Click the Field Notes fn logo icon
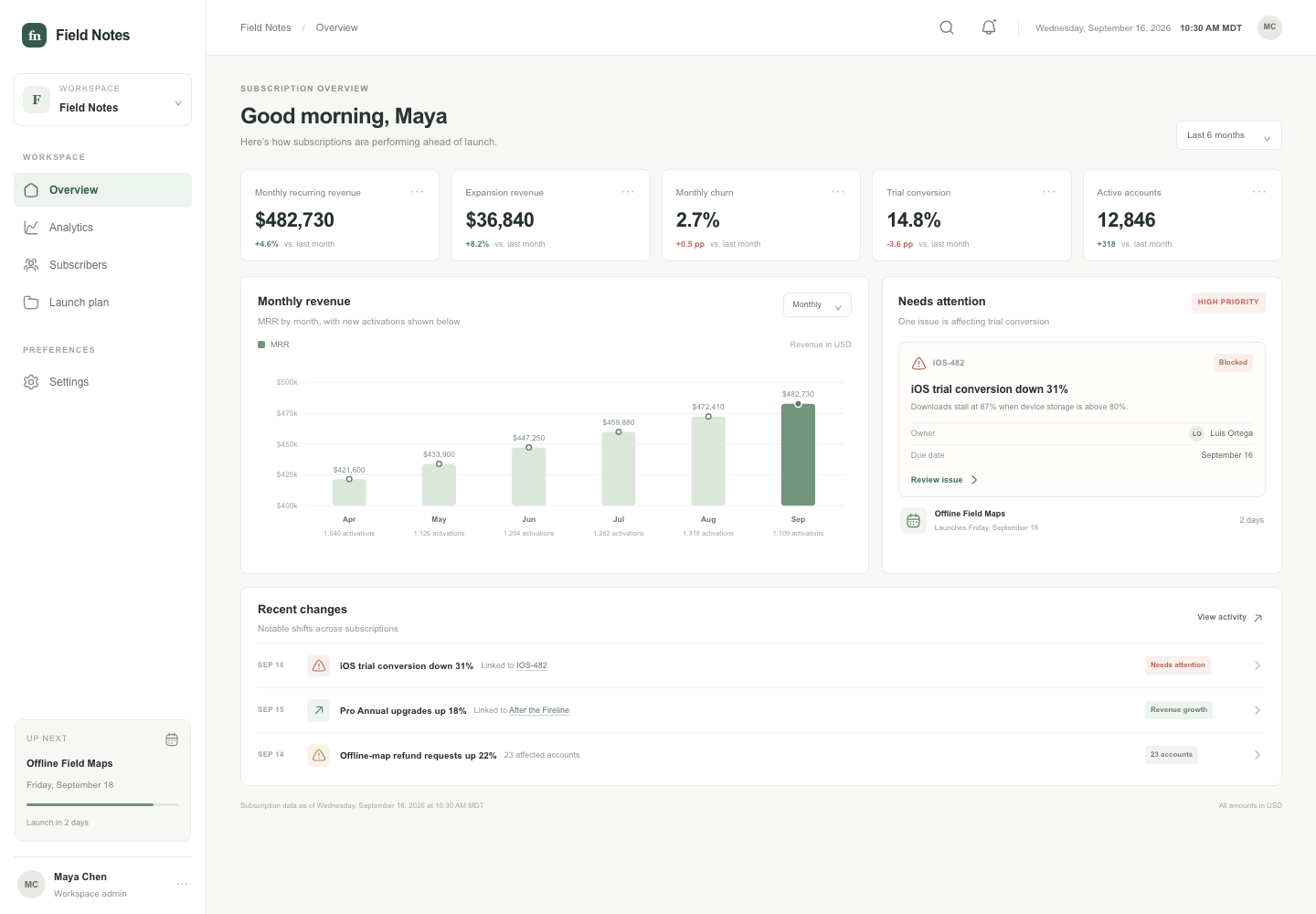Viewport: 1316px width, 914px height. (34, 35)
